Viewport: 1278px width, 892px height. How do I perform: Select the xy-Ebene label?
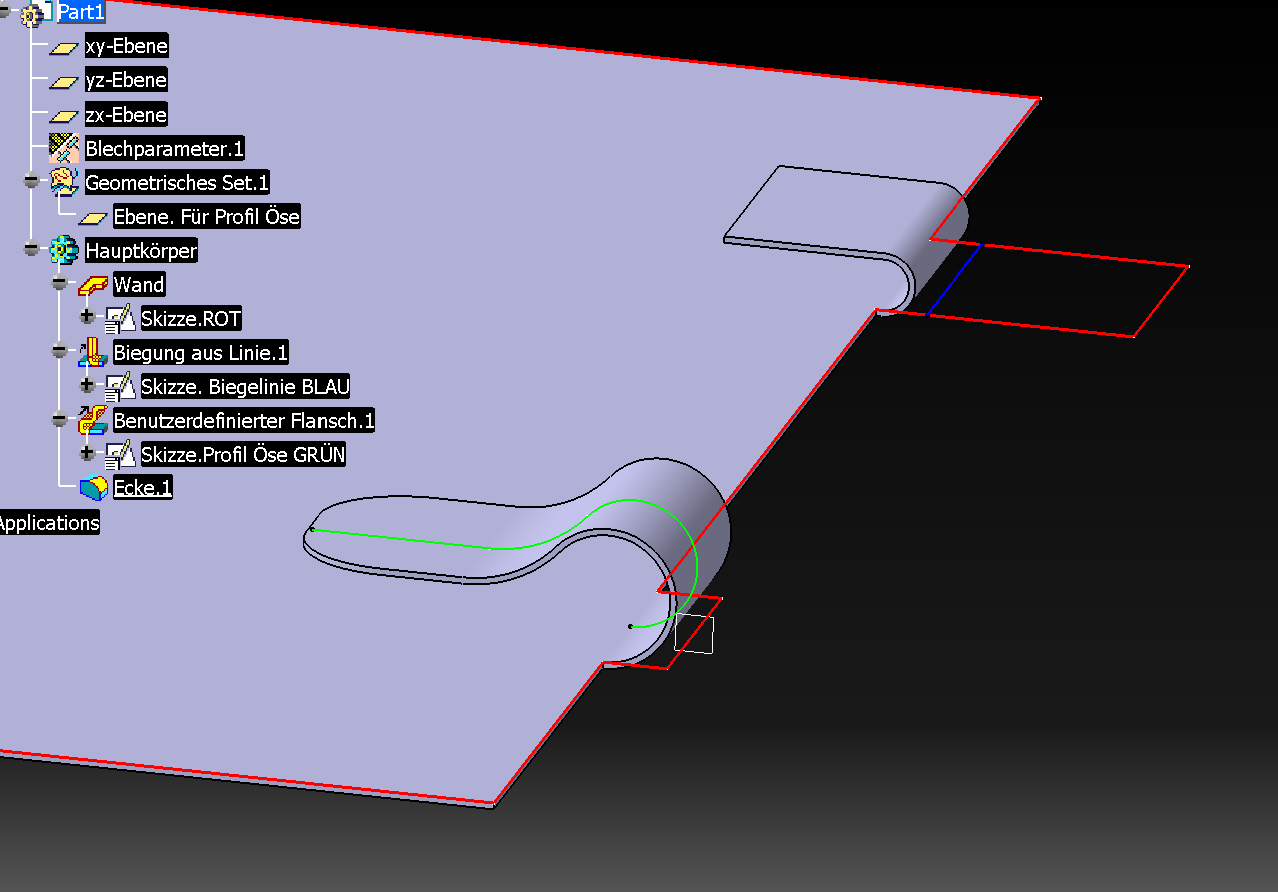126,46
